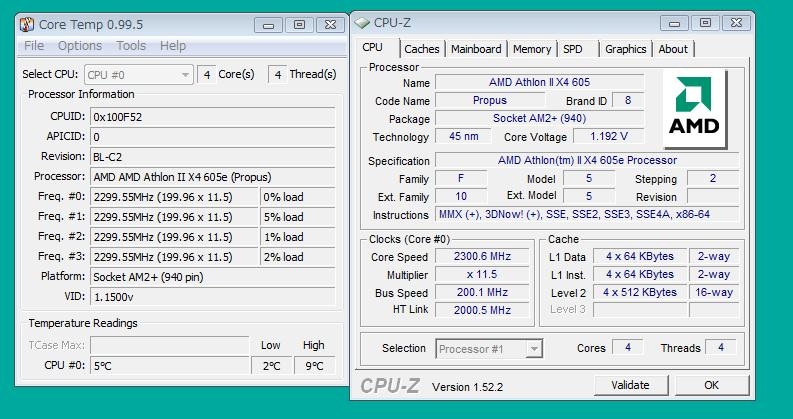This screenshot has height=419, width=793.
Task: Click the Ext. Family value 10
Action: (x=461, y=196)
